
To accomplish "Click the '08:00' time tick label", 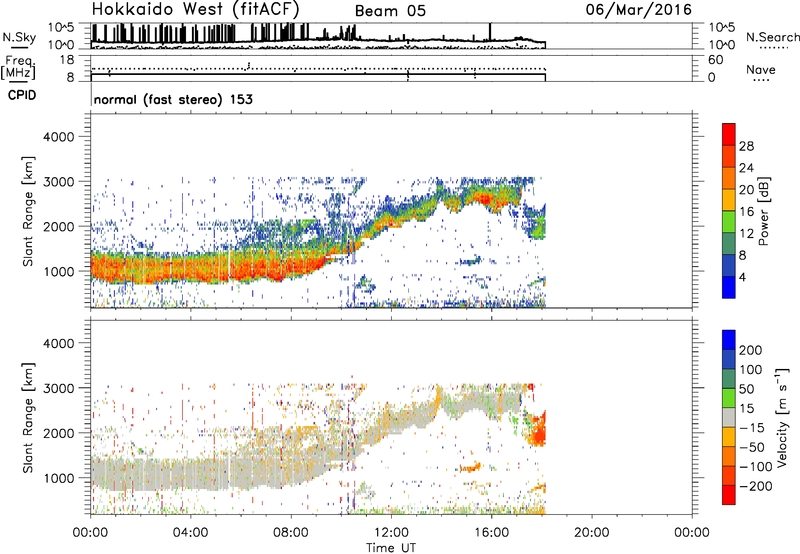I will click(291, 533).
